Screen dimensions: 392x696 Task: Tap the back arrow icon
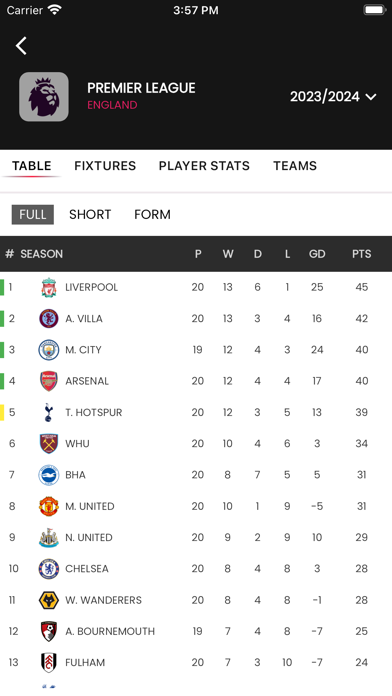pos(21,46)
